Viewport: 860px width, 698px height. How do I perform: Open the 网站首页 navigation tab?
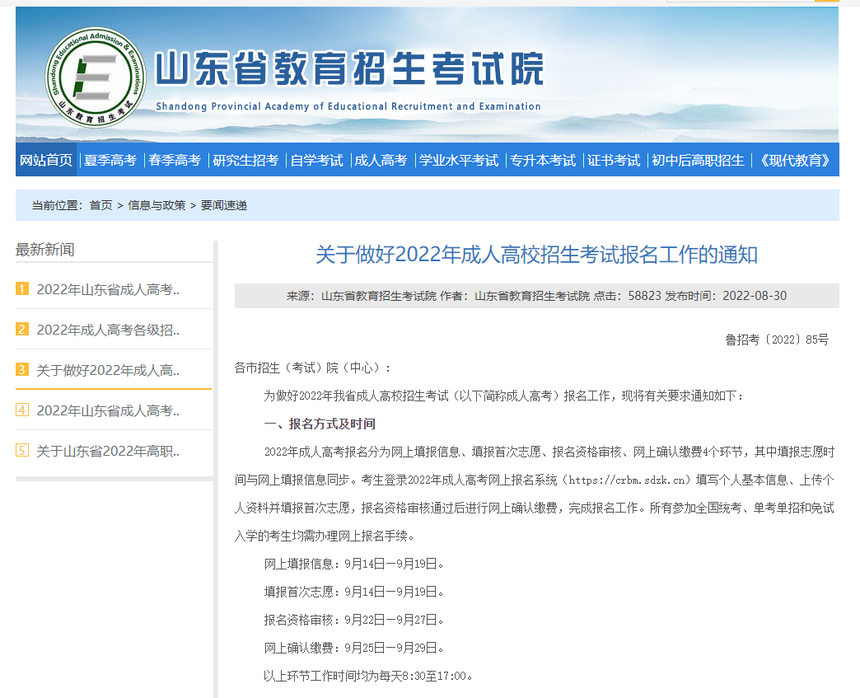[x=46, y=160]
